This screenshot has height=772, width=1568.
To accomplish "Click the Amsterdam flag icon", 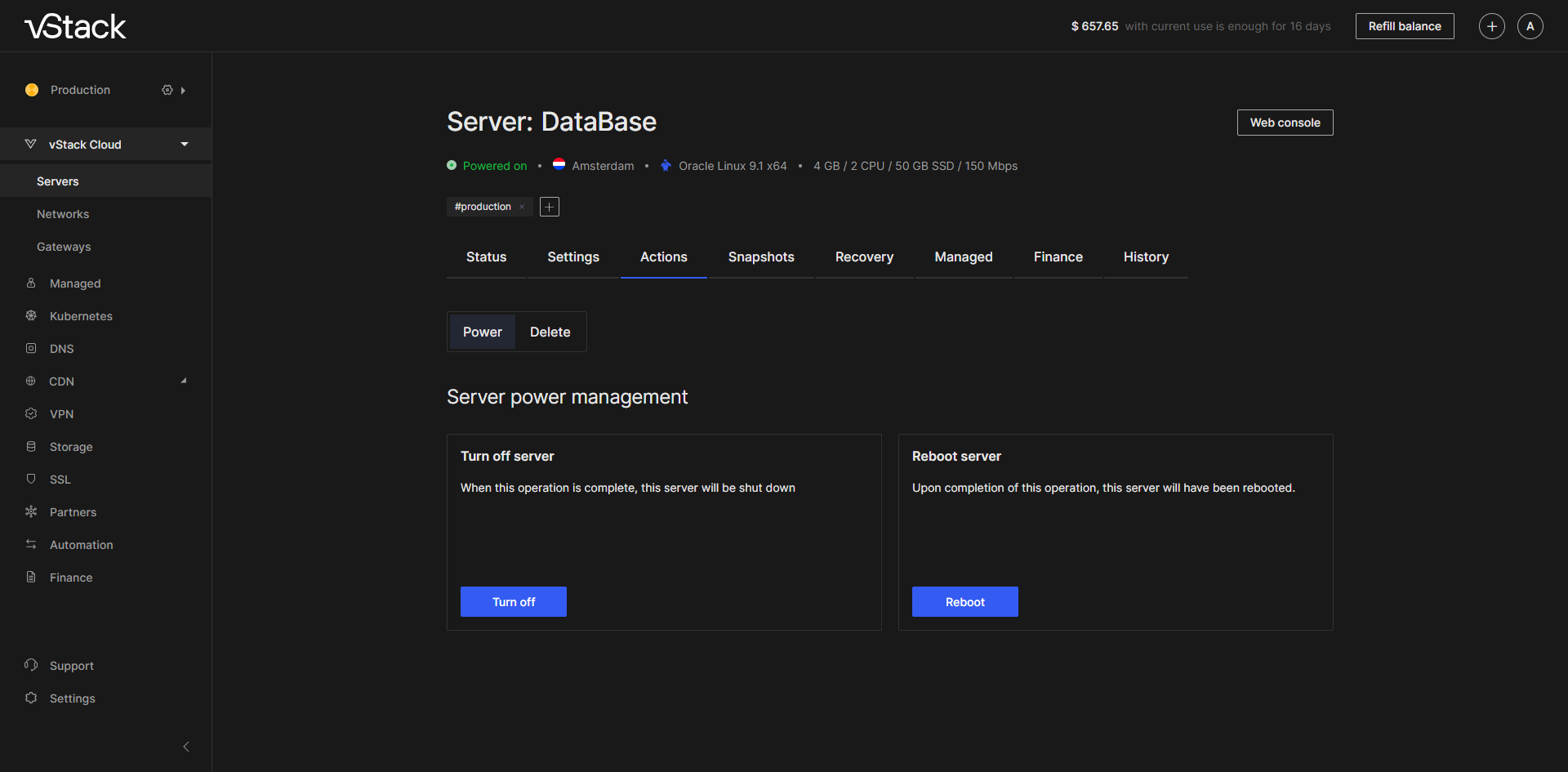I will (559, 164).
